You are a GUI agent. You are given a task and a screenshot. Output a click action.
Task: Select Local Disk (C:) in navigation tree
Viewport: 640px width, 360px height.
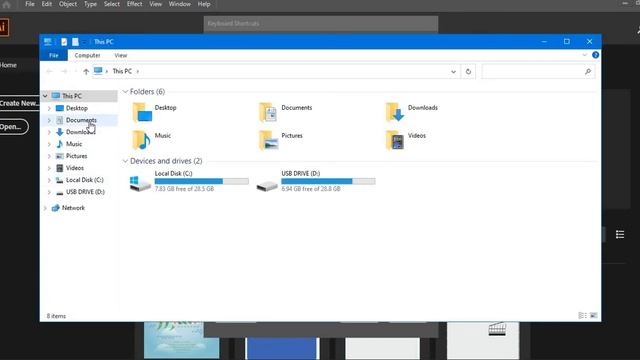84,180
